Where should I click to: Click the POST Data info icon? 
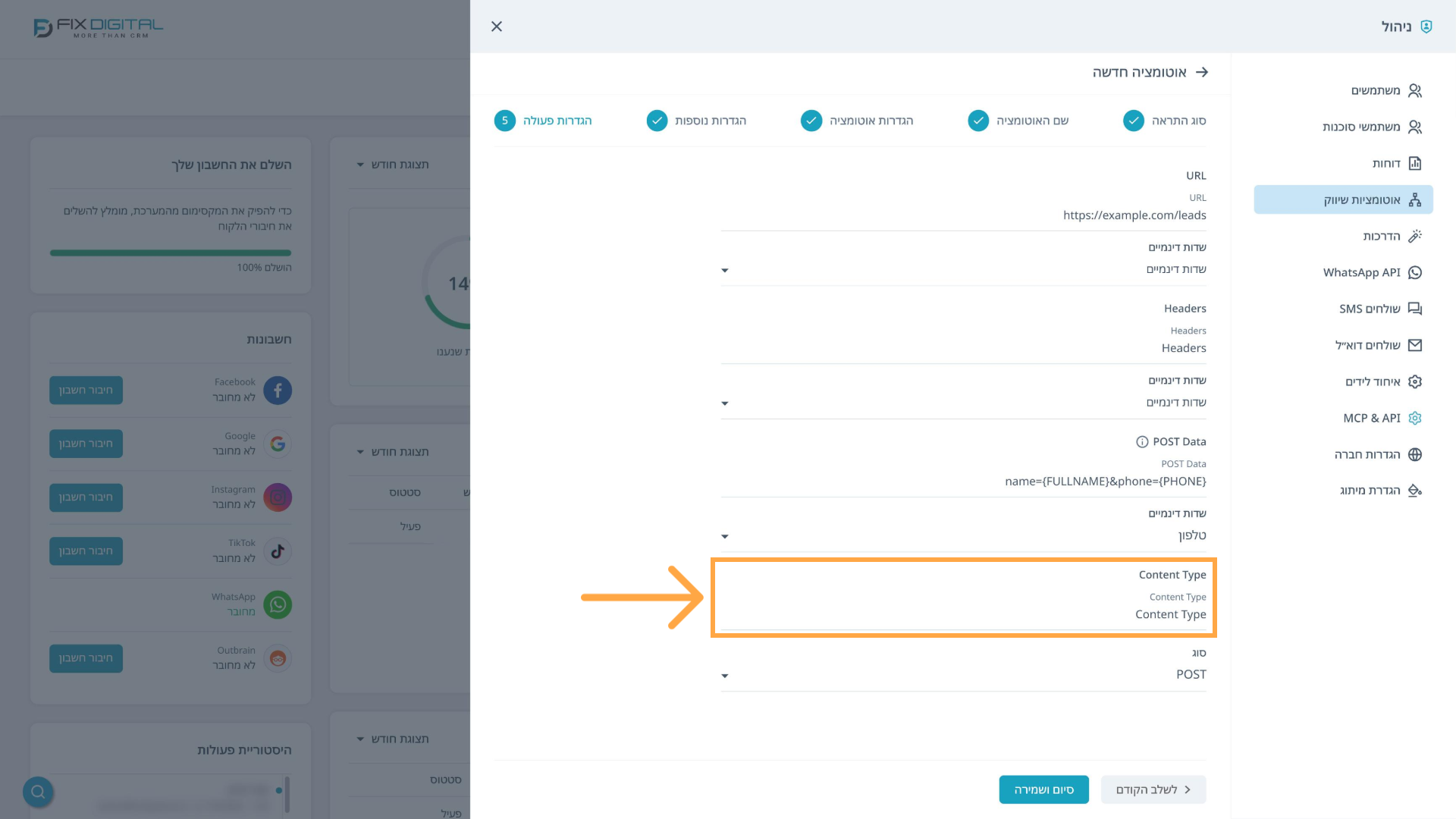pyautogui.click(x=1142, y=442)
